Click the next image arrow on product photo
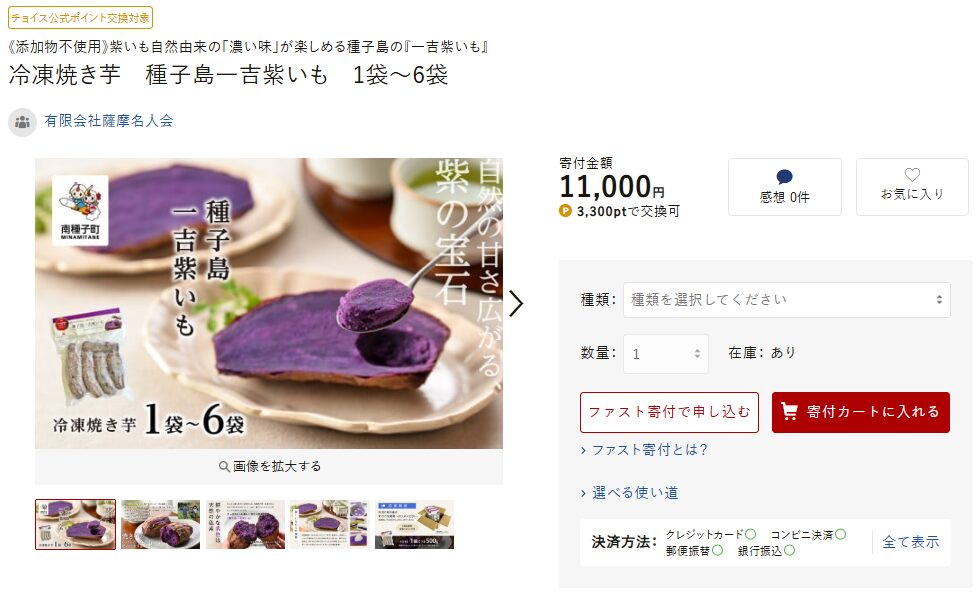This screenshot has height=596, width=978. click(516, 304)
